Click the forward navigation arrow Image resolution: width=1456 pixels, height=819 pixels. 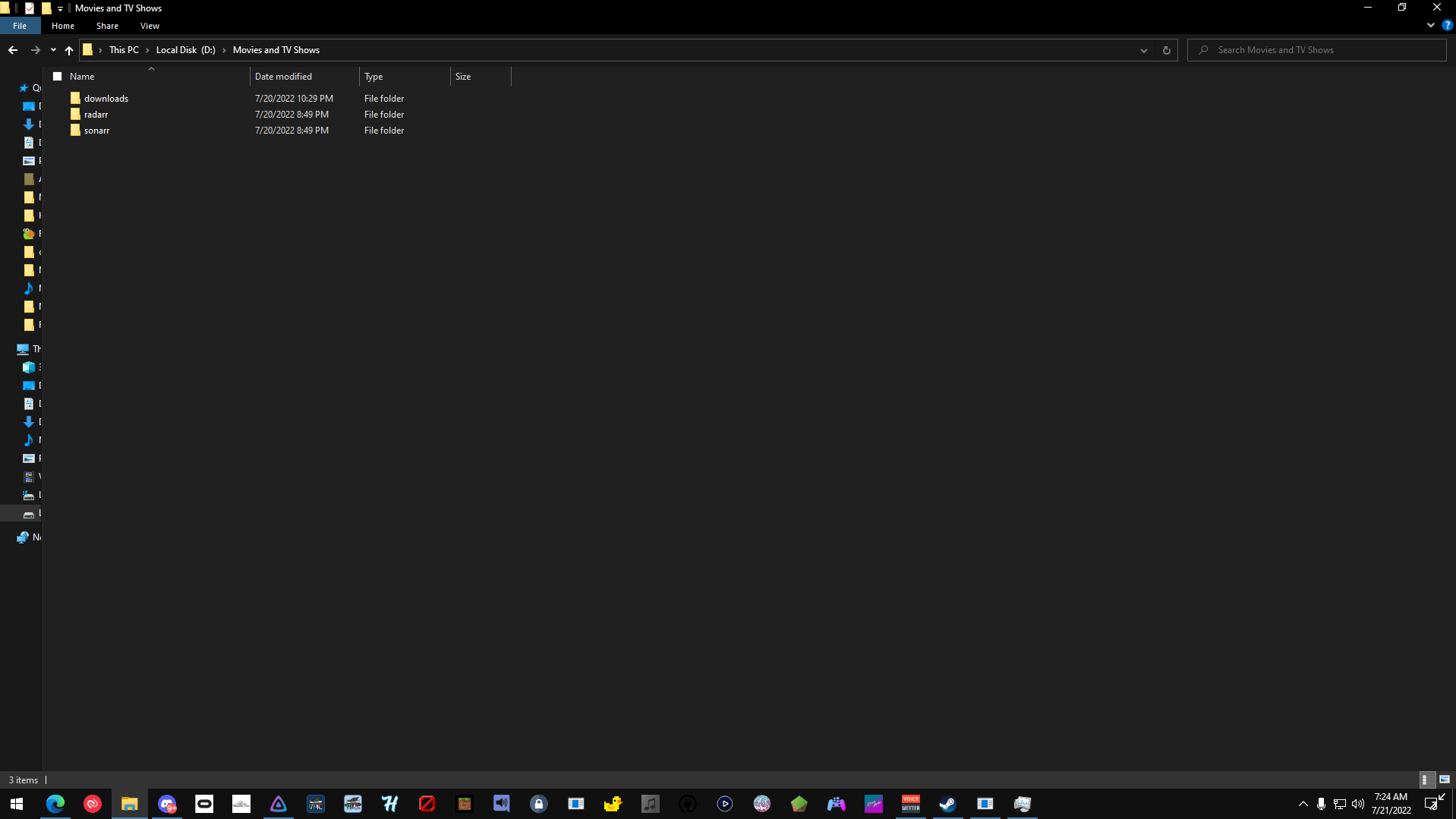35,49
